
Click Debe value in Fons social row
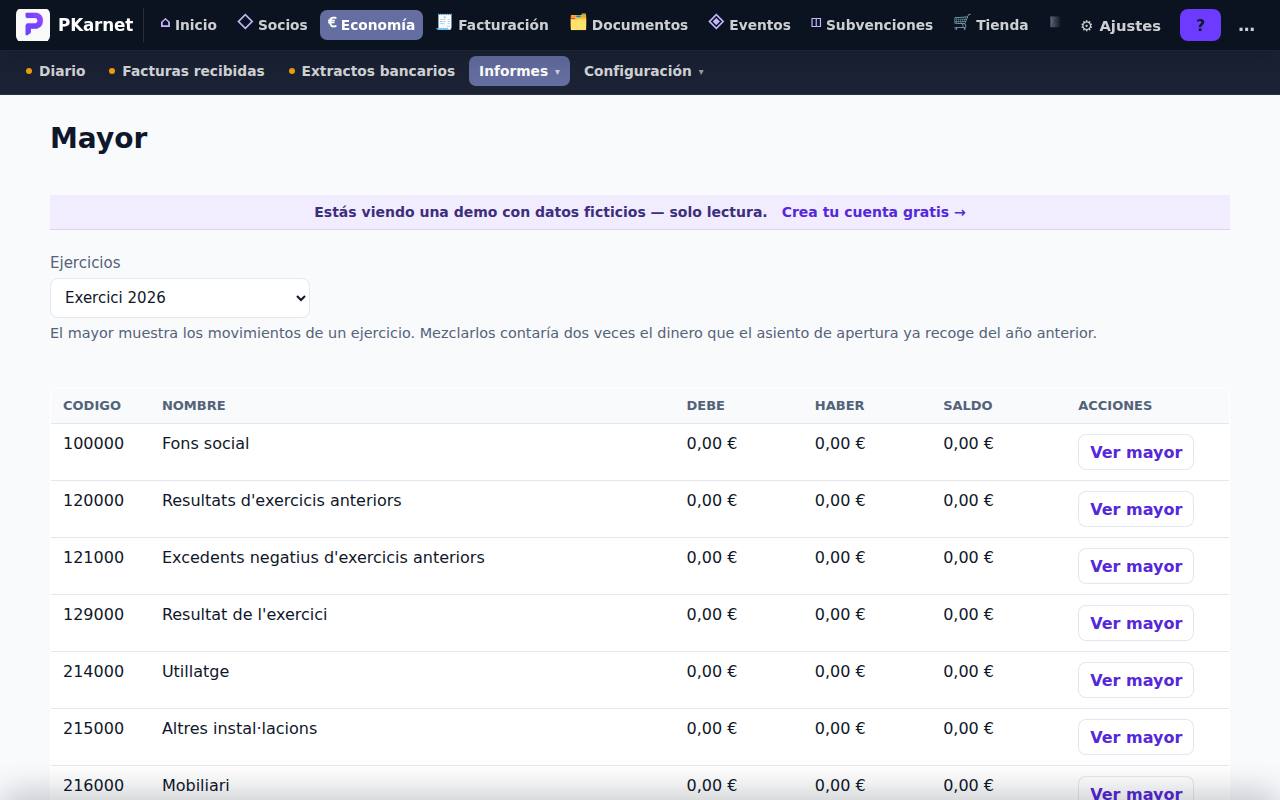[712, 443]
